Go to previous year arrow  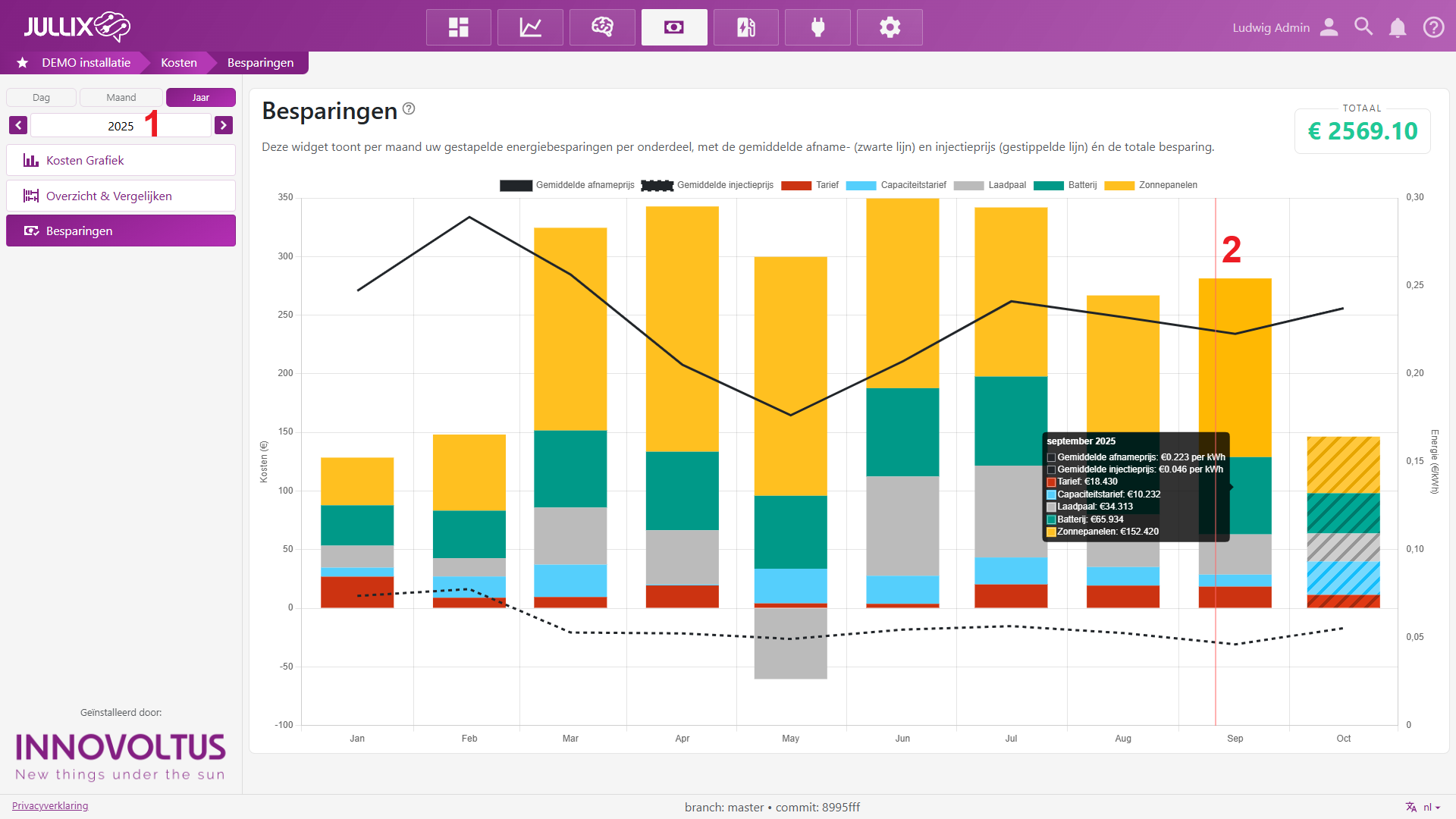tap(18, 125)
